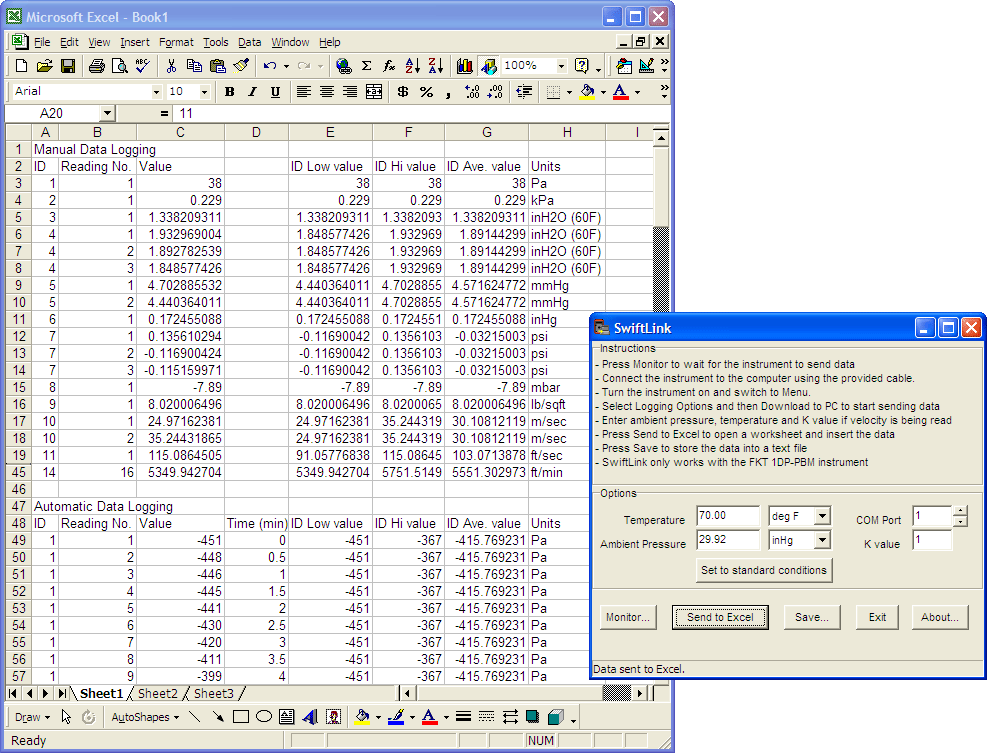This screenshot has height=753, width=987.
Task: Open the Edit menu
Action: point(69,42)
